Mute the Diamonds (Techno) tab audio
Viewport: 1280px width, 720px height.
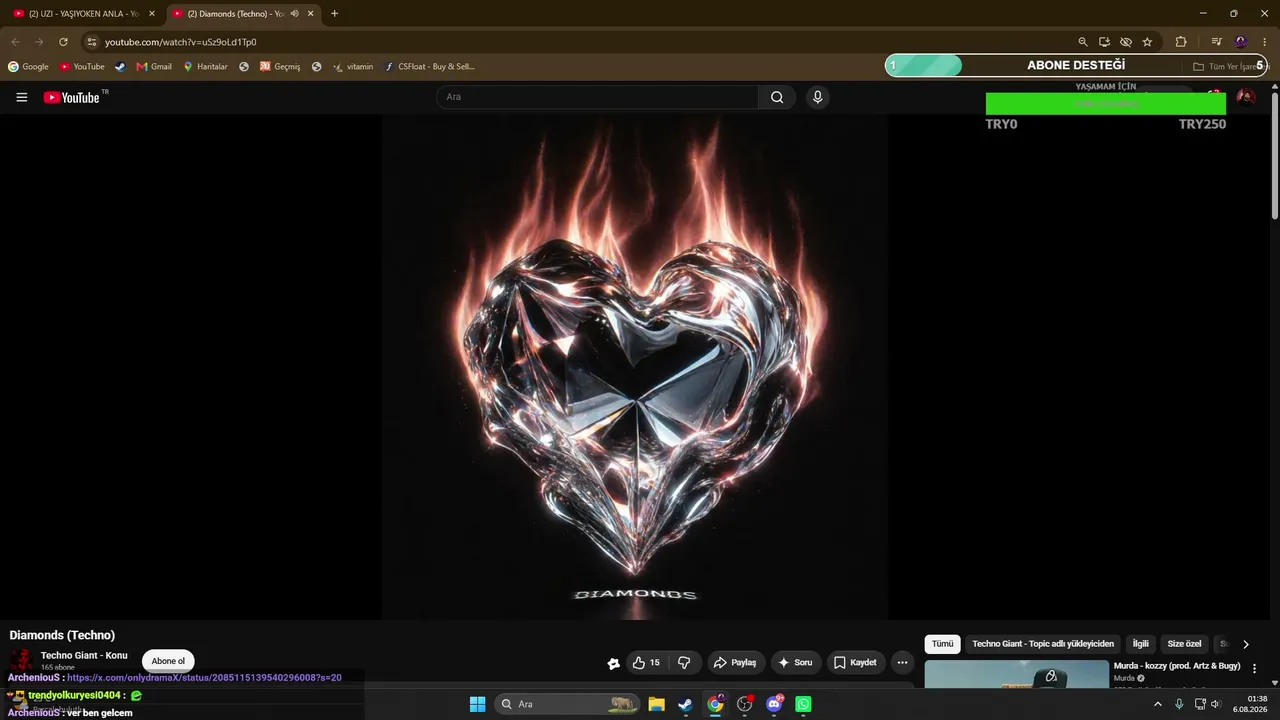click(295, 14)
